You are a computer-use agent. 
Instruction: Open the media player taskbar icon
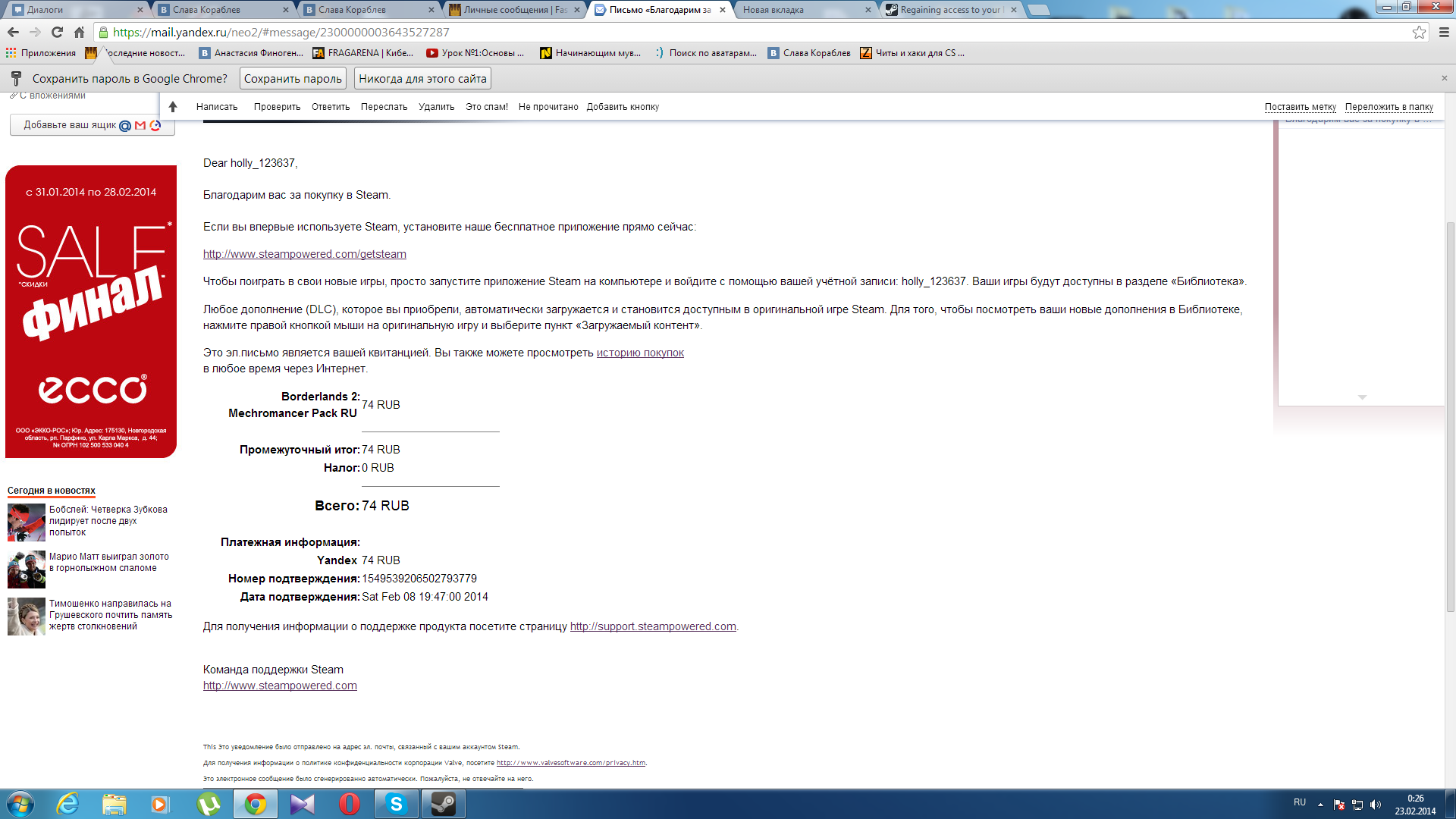160,804
